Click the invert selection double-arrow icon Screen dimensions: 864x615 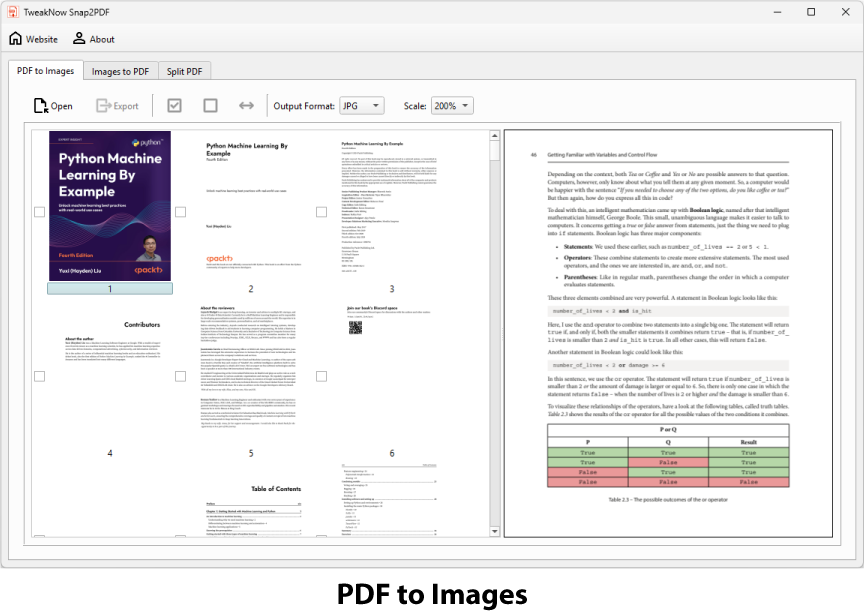(x=246, y=105)
